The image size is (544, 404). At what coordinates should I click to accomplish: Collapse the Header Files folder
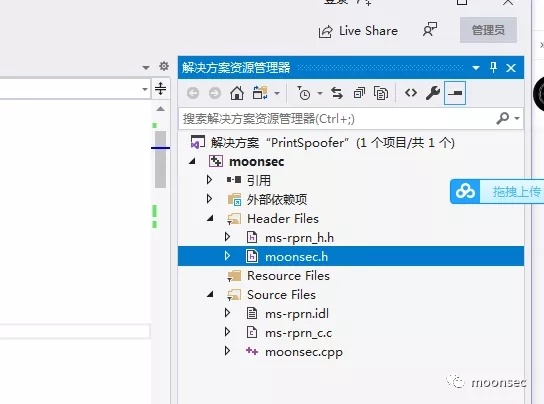coord(210,218)
